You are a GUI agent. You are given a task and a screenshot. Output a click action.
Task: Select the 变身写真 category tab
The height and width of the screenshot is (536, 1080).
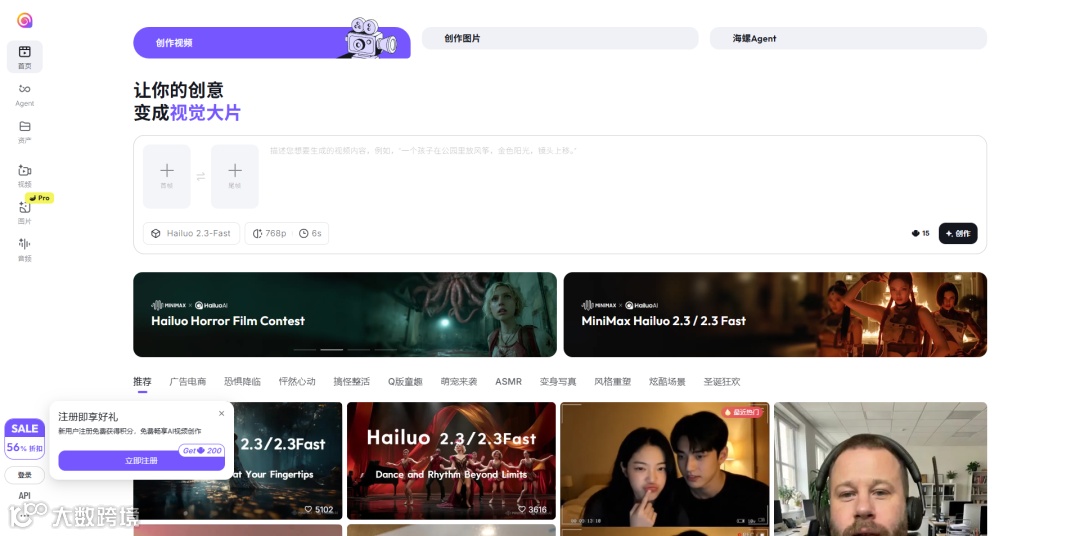(558, 382)
